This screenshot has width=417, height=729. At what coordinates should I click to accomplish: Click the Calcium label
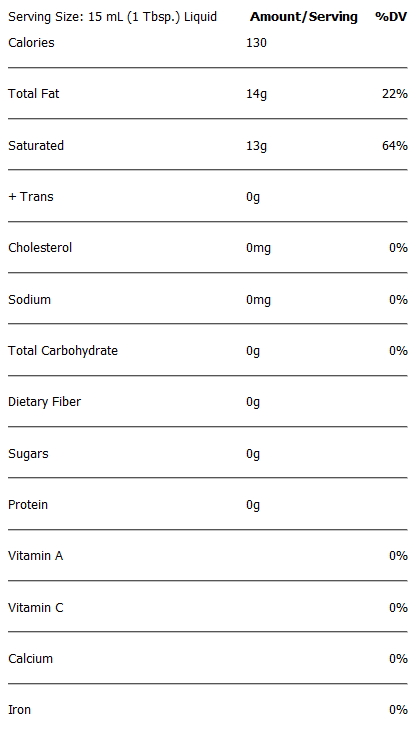[30, 659]
